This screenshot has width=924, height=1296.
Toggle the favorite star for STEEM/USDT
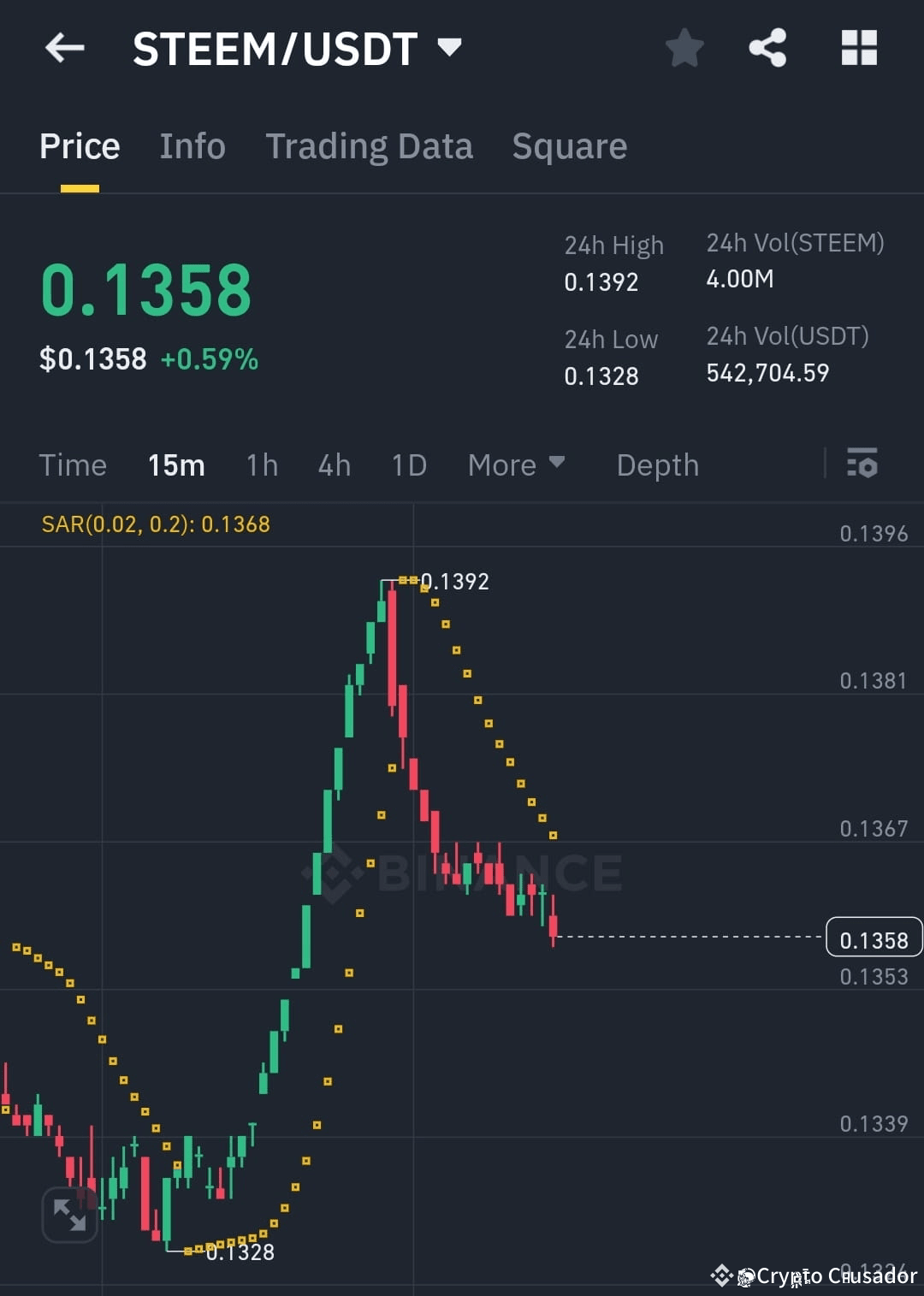click(684, 49)
